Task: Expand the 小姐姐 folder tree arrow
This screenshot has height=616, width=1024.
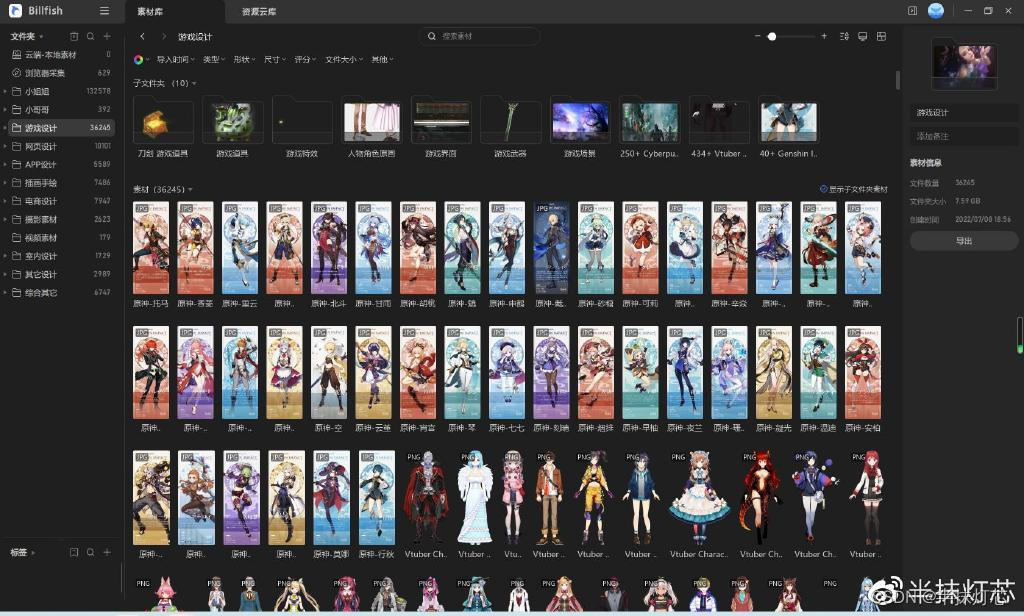Action: click(5, 91)
